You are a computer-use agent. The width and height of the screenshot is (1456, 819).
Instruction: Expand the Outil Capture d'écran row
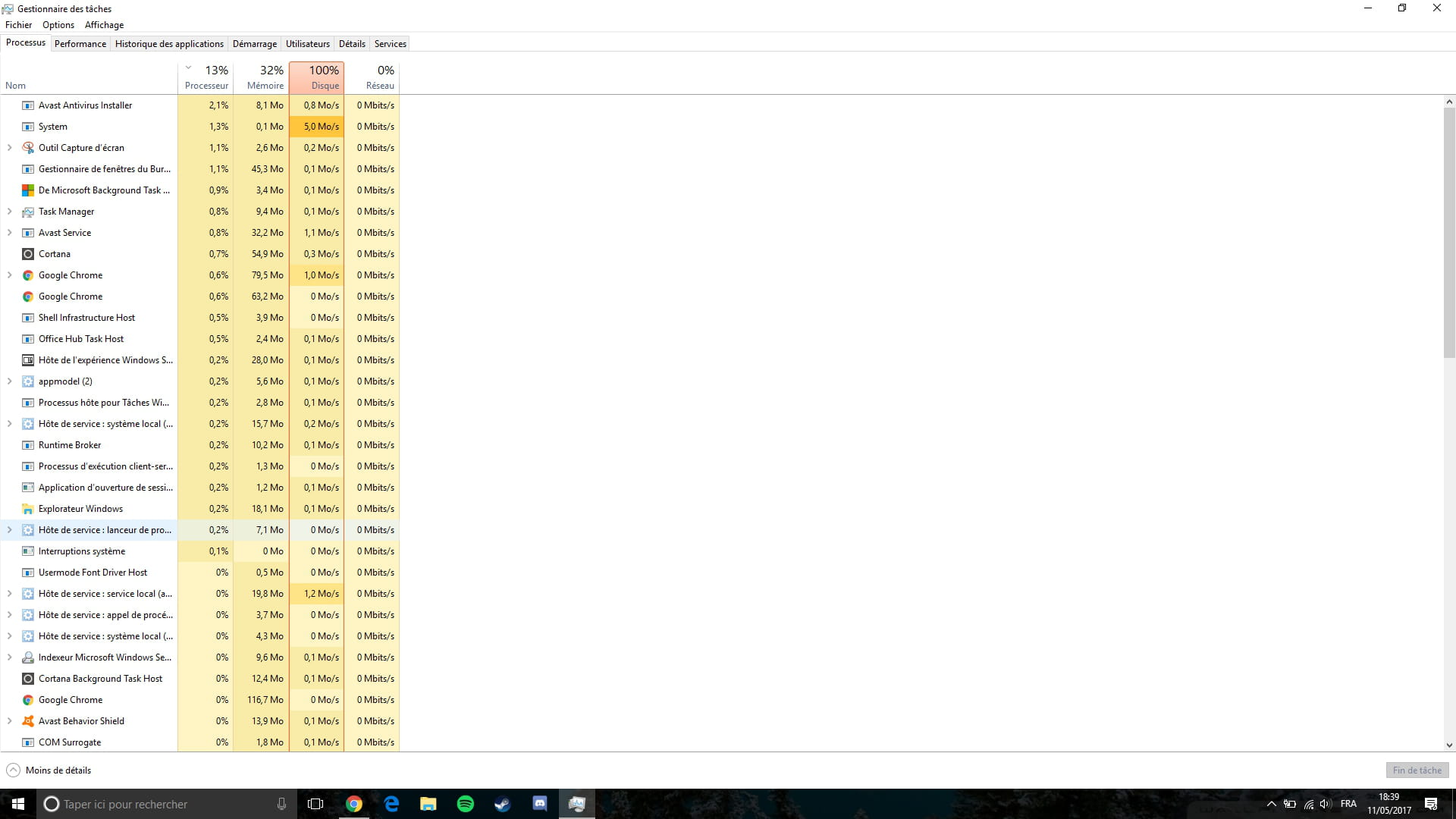(x=10, y=148)
